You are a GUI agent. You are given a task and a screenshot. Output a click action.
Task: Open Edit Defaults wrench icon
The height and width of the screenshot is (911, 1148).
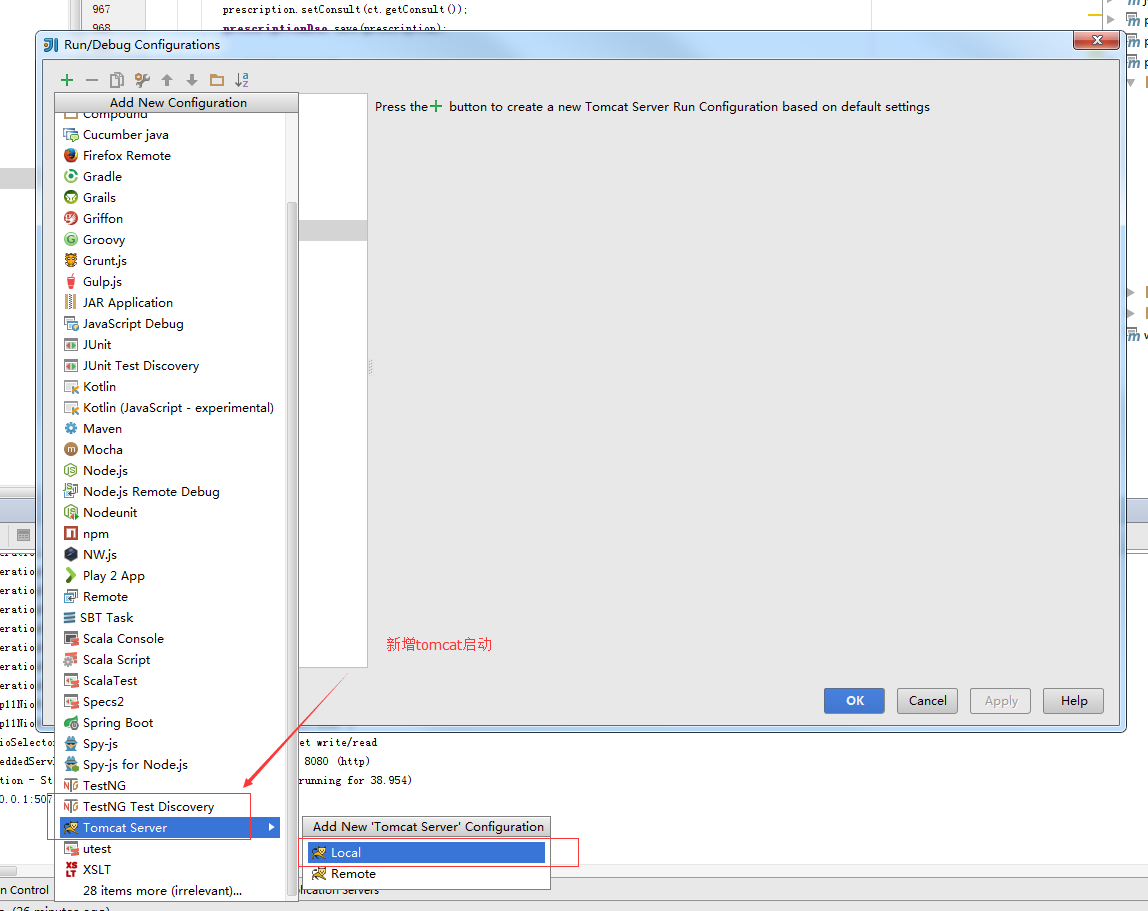pos(142,80)
